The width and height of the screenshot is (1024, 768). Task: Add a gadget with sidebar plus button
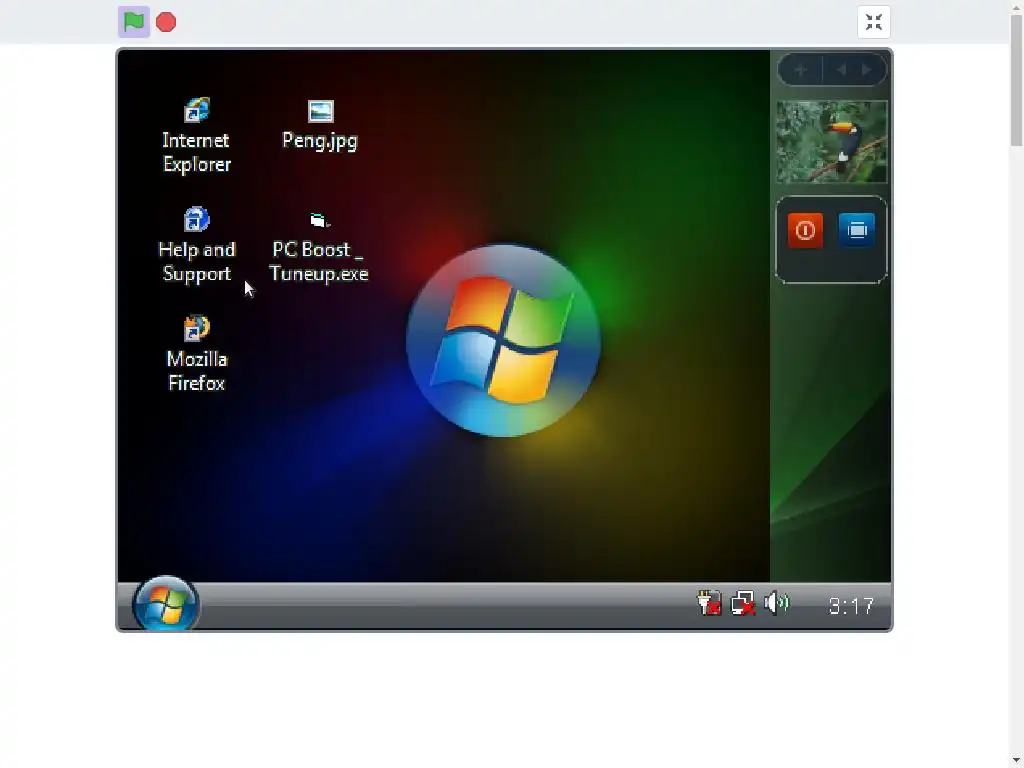(801, 70)
